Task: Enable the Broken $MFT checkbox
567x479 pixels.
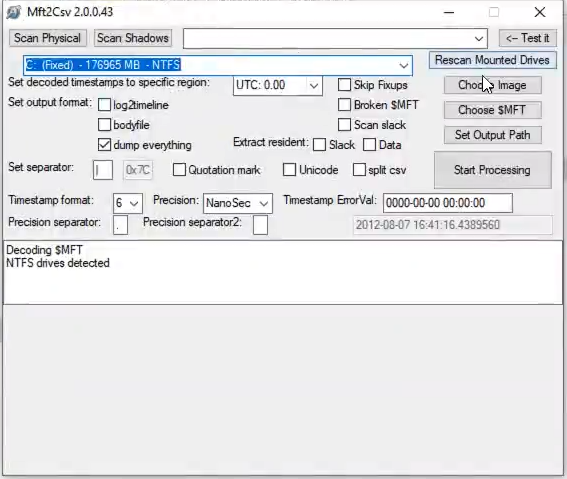Action: pyautogui.click(x=344, y=105)
